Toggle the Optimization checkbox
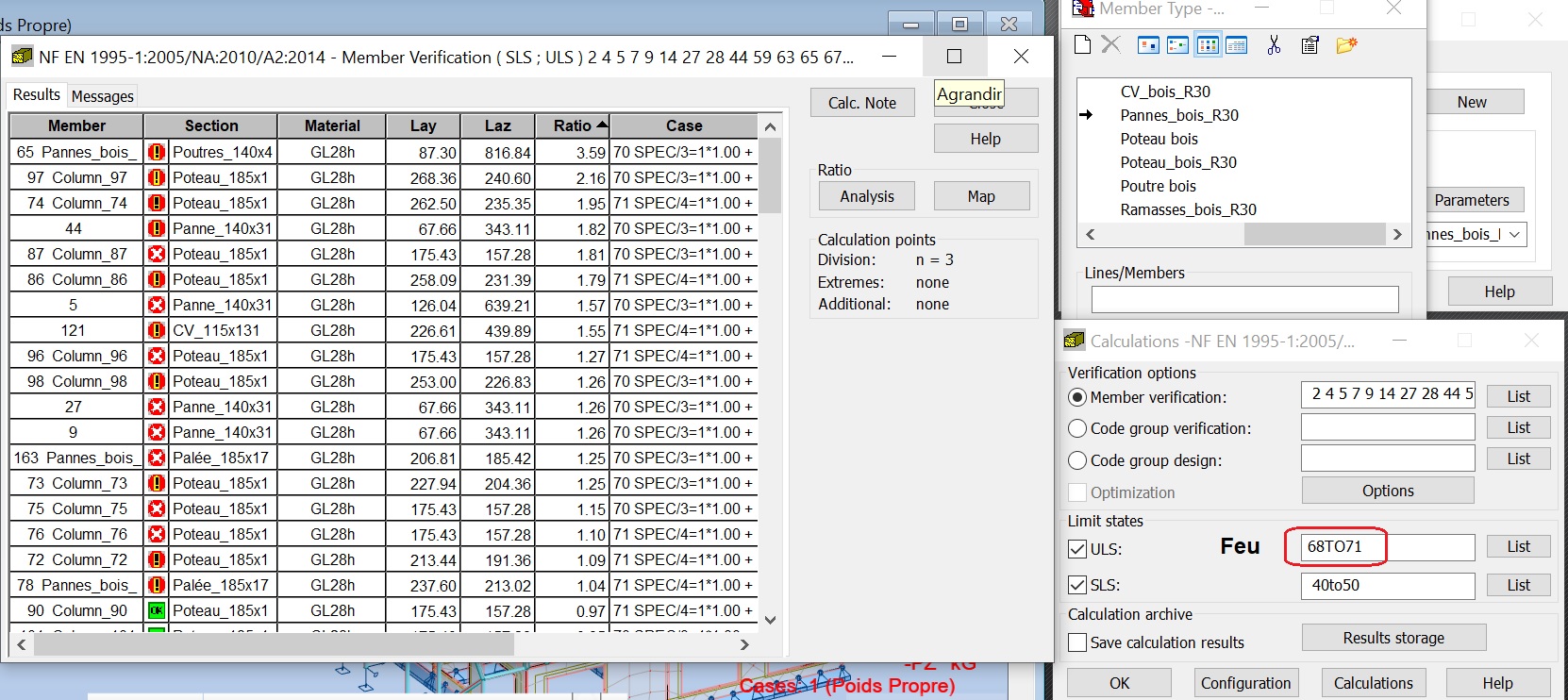This screenshot has width=1568, height=700. pyautogui.click(x=1077, y=492)
